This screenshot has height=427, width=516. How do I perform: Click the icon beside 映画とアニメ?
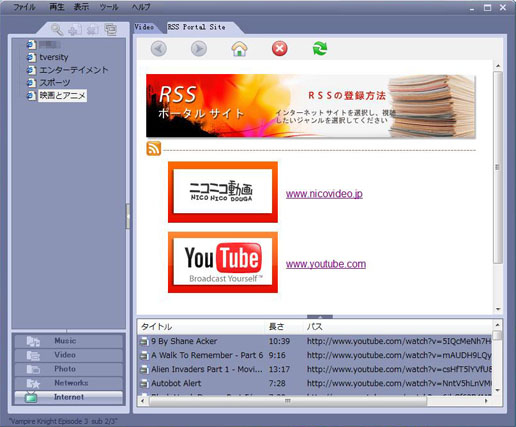[x=31, y=96]
